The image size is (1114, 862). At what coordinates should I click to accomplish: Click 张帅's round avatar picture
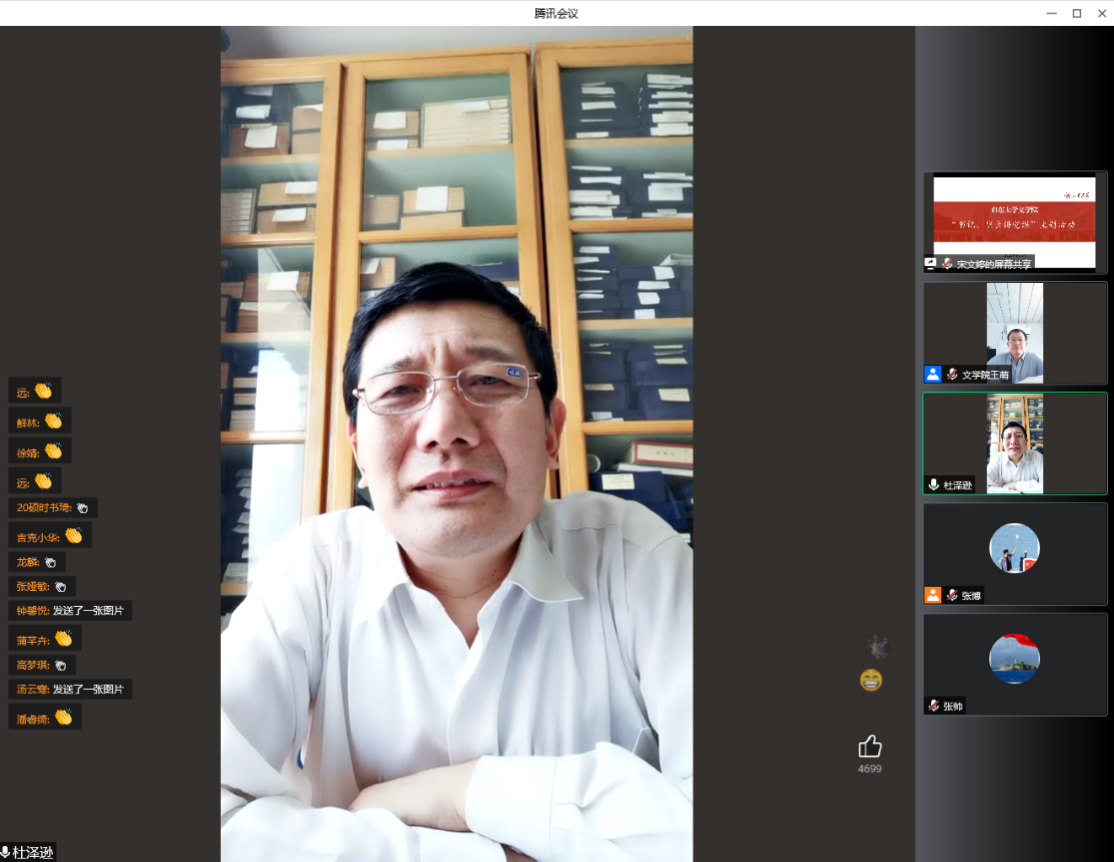(1014, 659)
